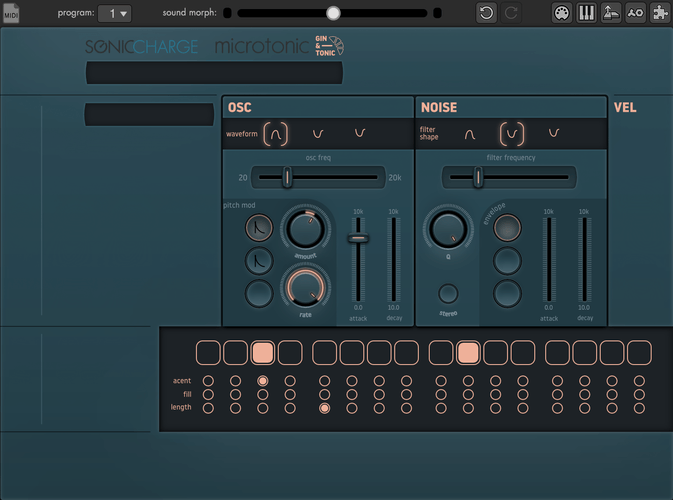Undo the last change
This screenshot has height=500, width=673.
(486, 13)
